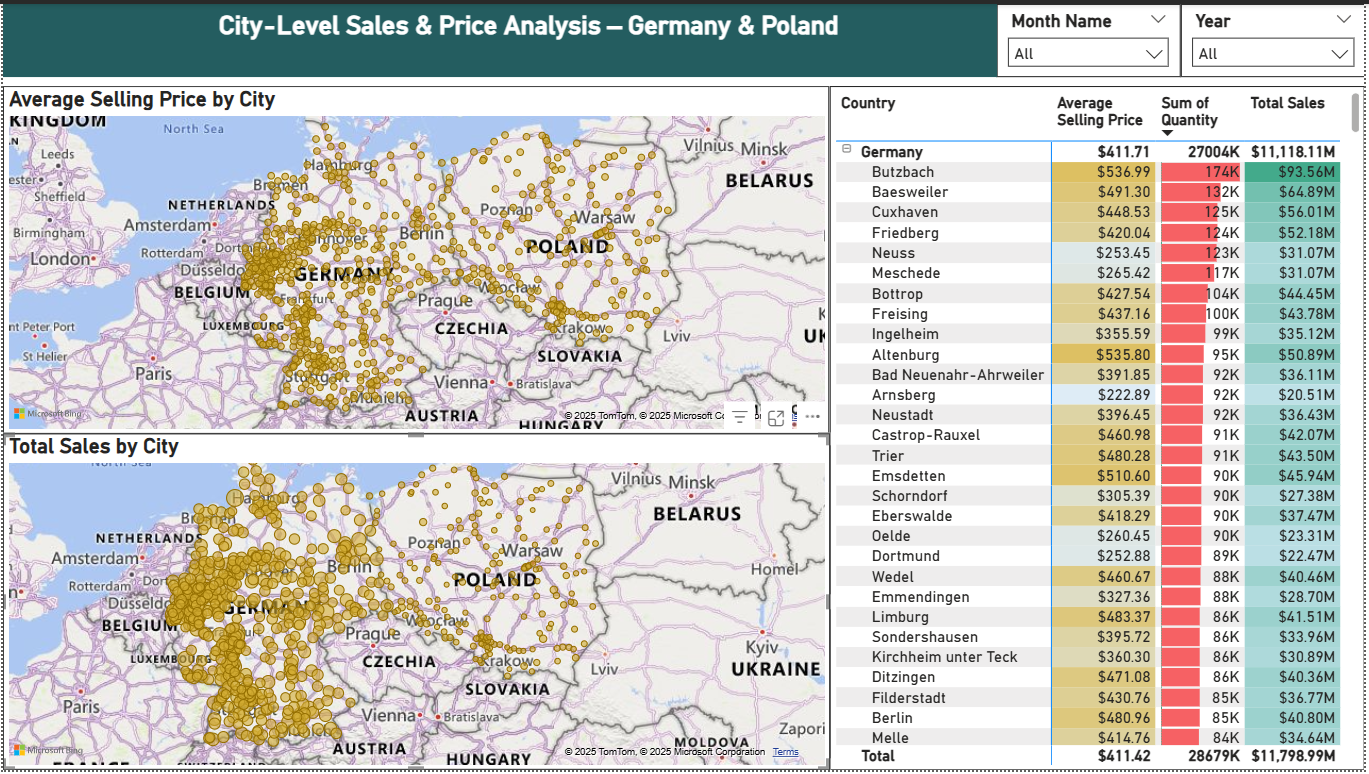Open more options ellipsis on top map
This screenshot has height=774, width=1369.
coord(812,418)
